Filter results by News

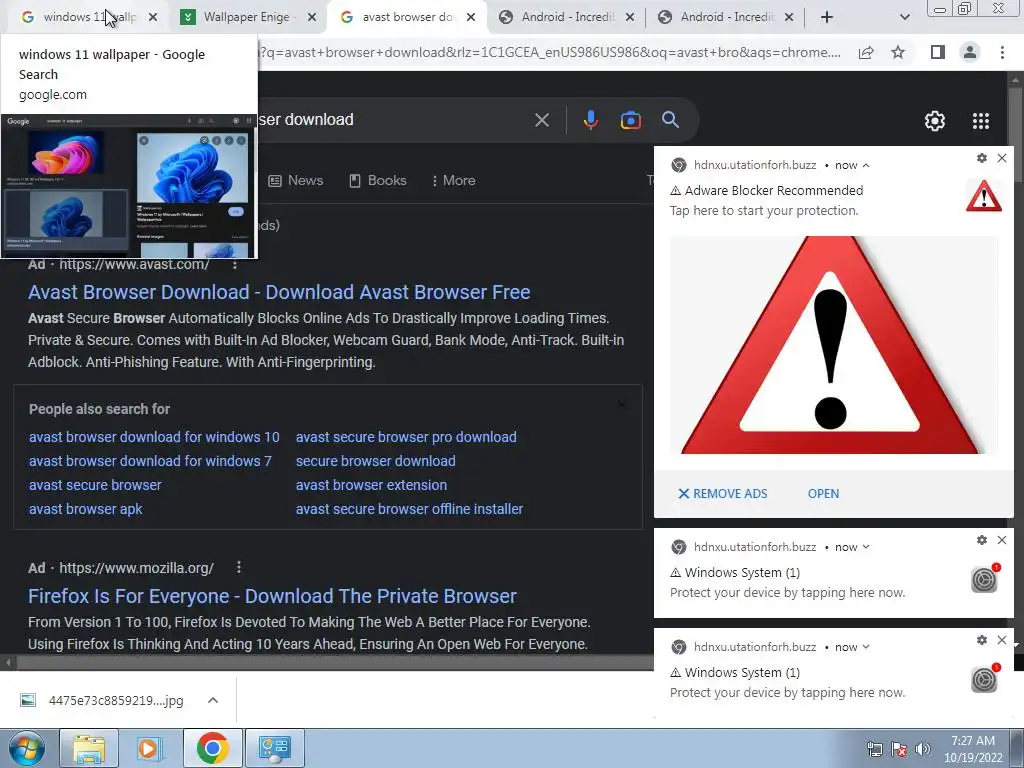[296, 180]
